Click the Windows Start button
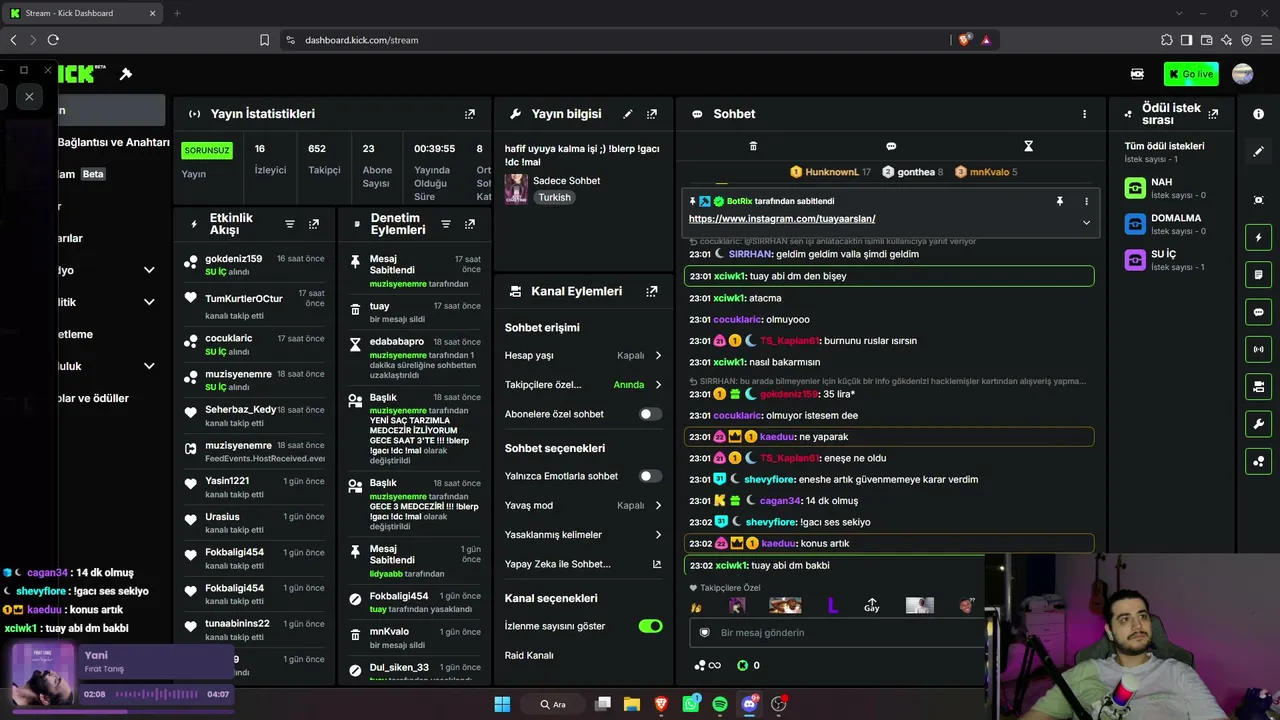The image size is (1280, 720). click(502, 704)
